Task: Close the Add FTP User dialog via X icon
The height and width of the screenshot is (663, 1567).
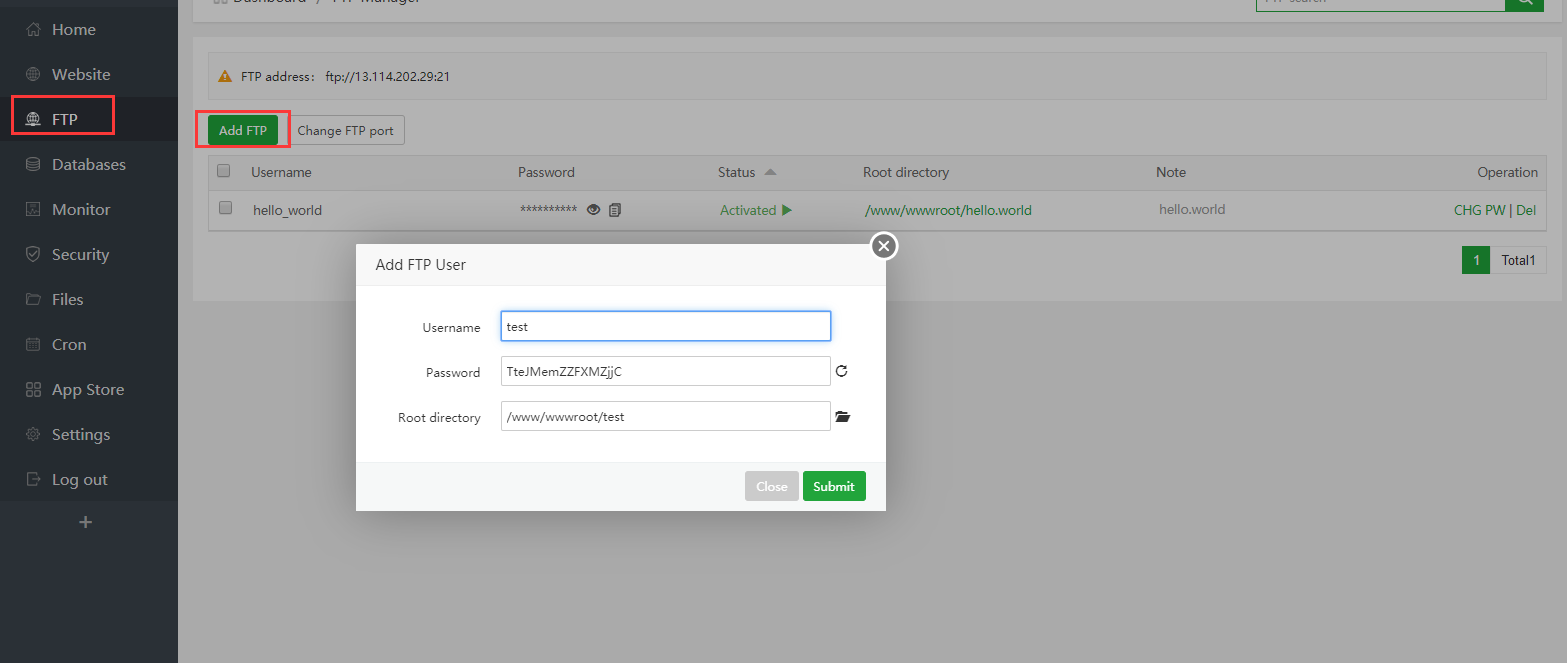Action: point(883,246)
